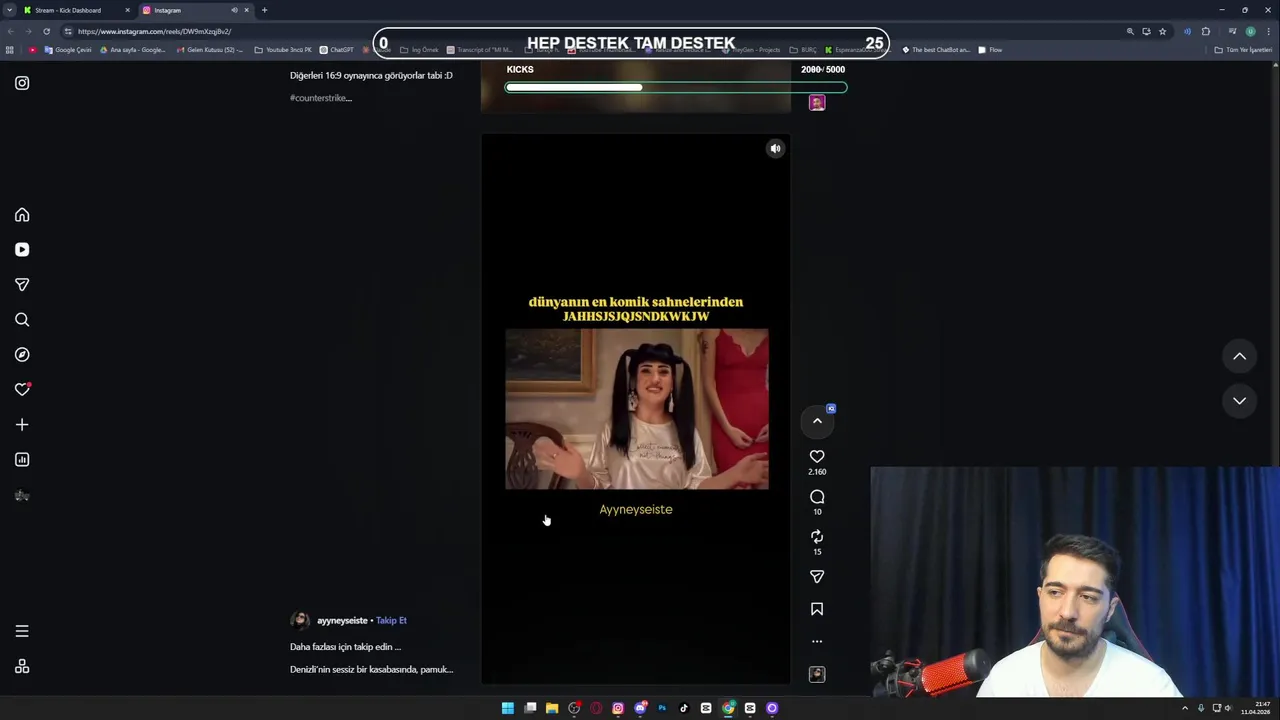Open the Reels section in sidebar
This screenshot has height=720, width=1280.
[22, 250]
